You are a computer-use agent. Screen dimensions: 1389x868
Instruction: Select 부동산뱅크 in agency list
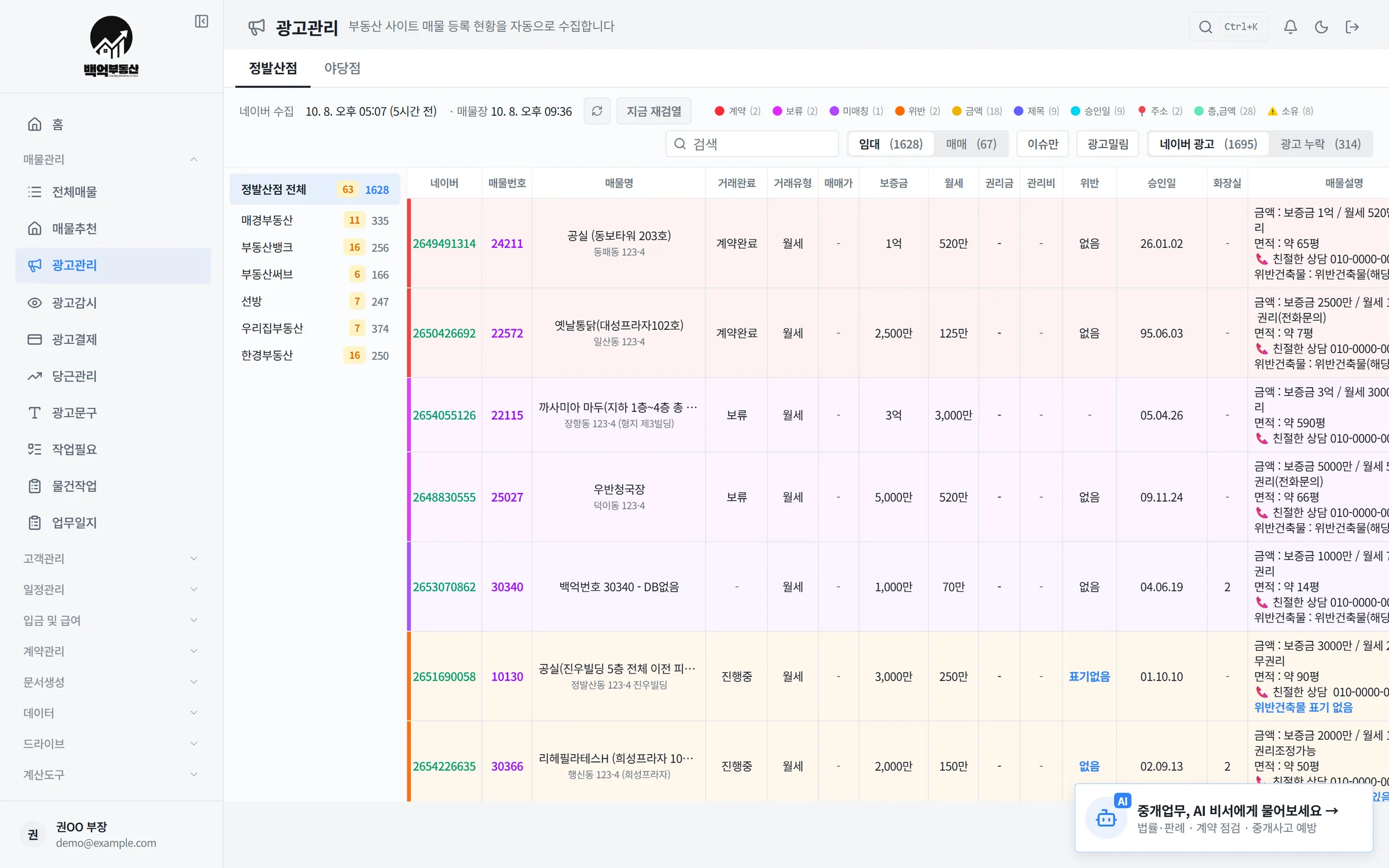click(x=315, y=247)
